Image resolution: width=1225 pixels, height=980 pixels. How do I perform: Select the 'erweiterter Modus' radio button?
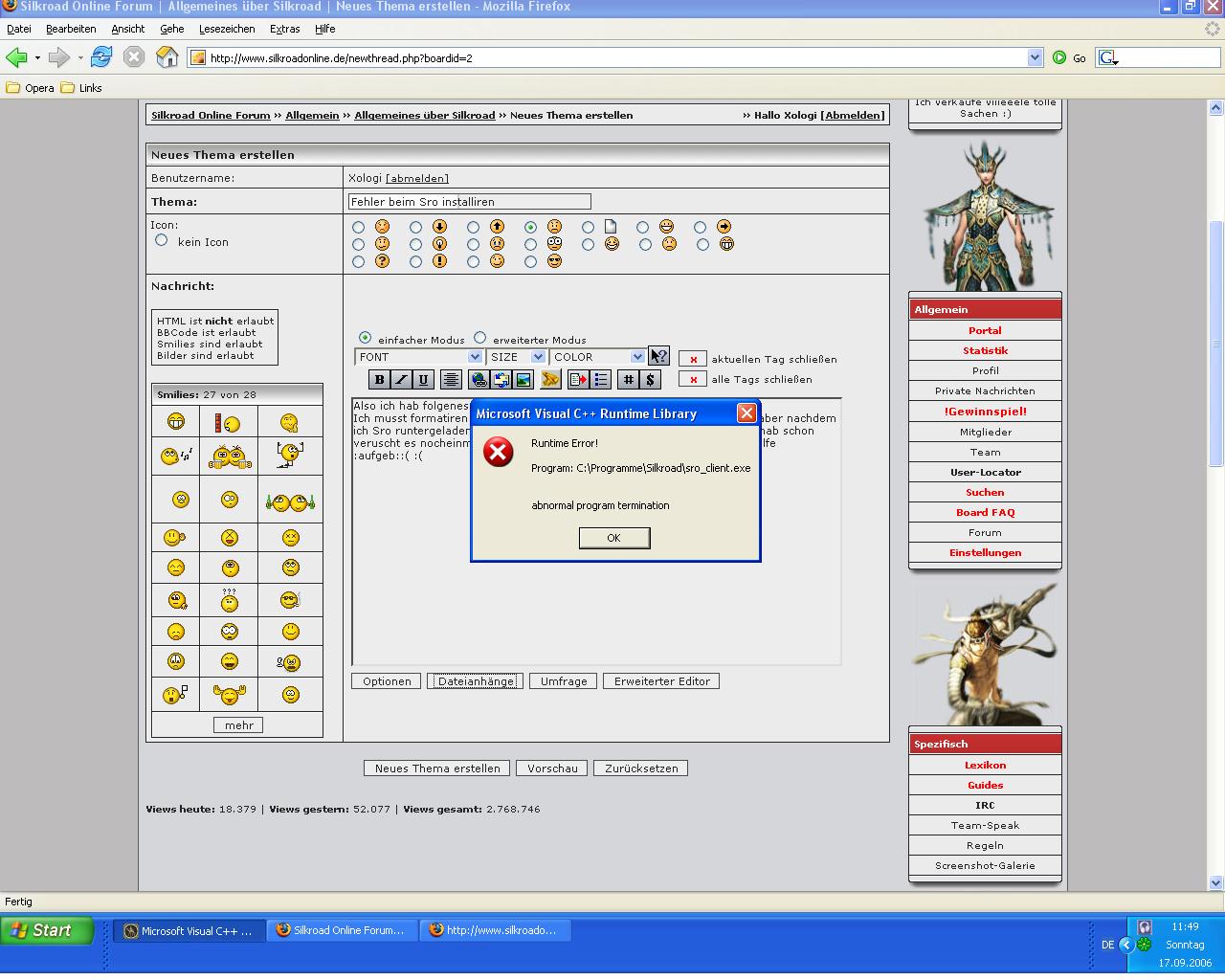[480, 338]
